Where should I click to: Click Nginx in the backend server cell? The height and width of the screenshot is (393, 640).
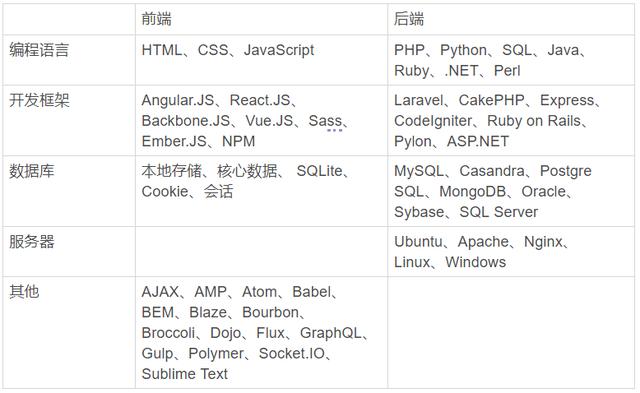pyautogui.click(x=543, y=242)
